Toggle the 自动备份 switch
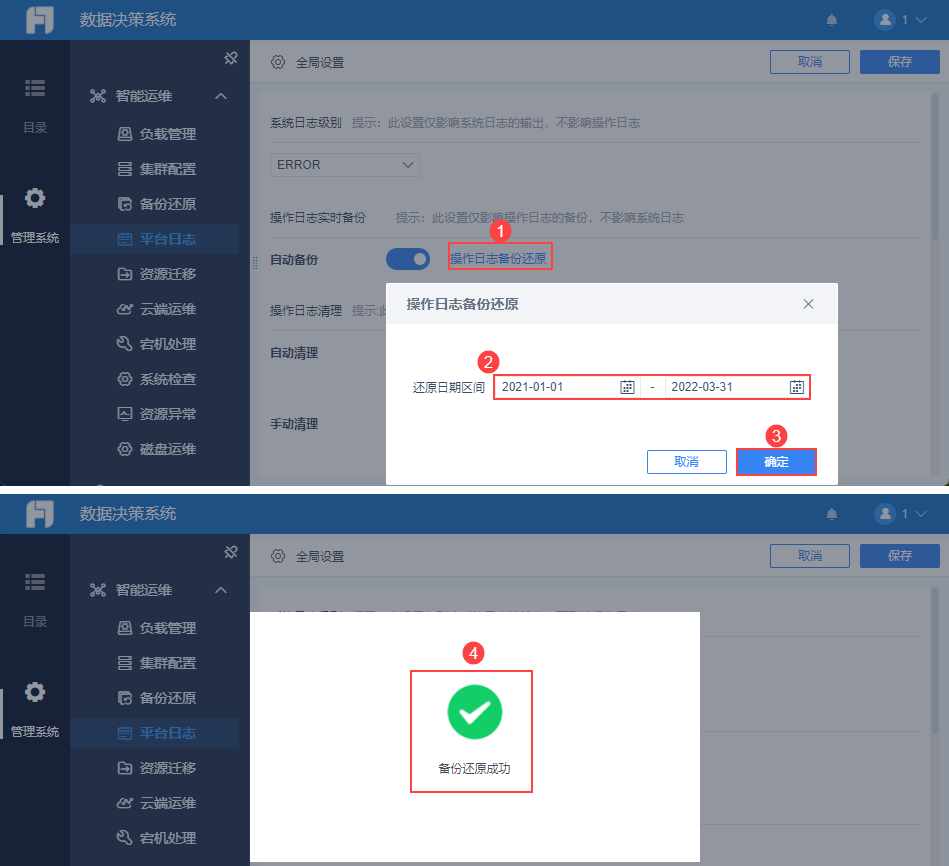This screenshot has width=949, height=866. click(408, 259)
